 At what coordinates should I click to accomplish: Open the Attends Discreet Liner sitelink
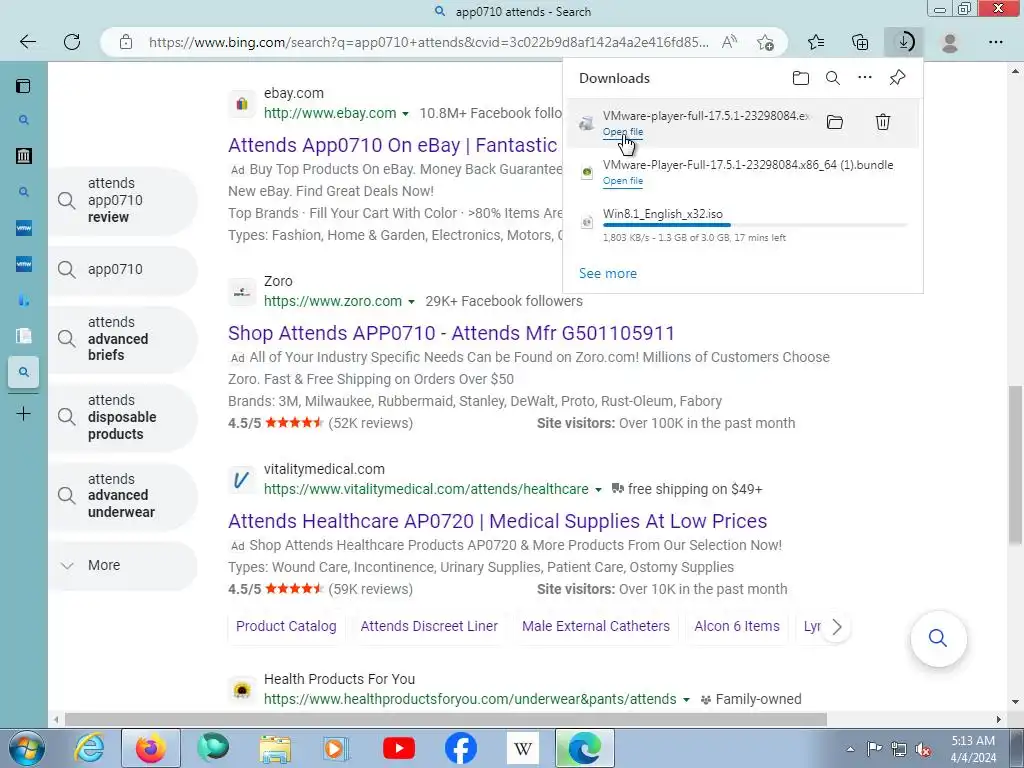pyautogui.click(x=429, y=626)
